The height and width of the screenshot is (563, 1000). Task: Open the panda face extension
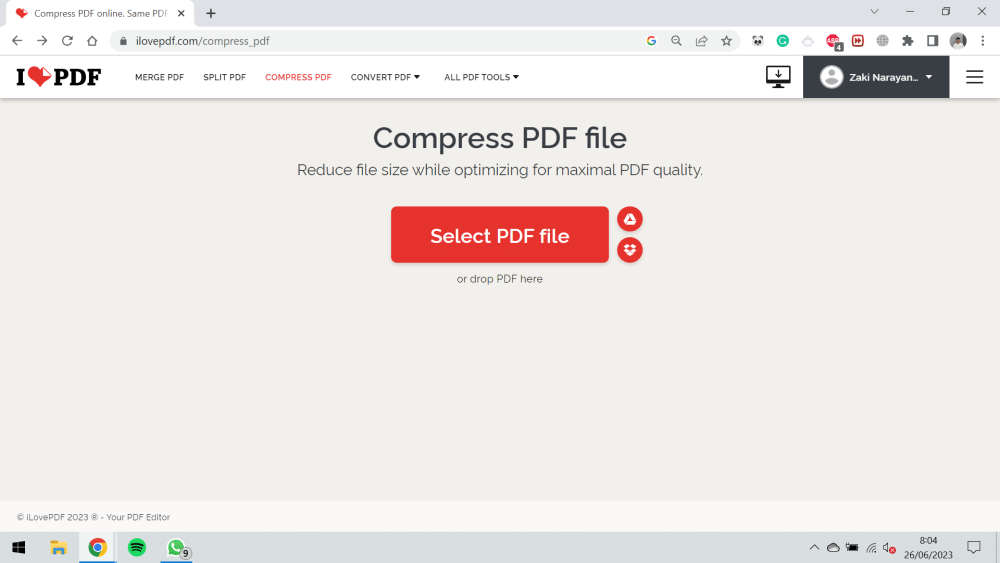click(758, 41)
